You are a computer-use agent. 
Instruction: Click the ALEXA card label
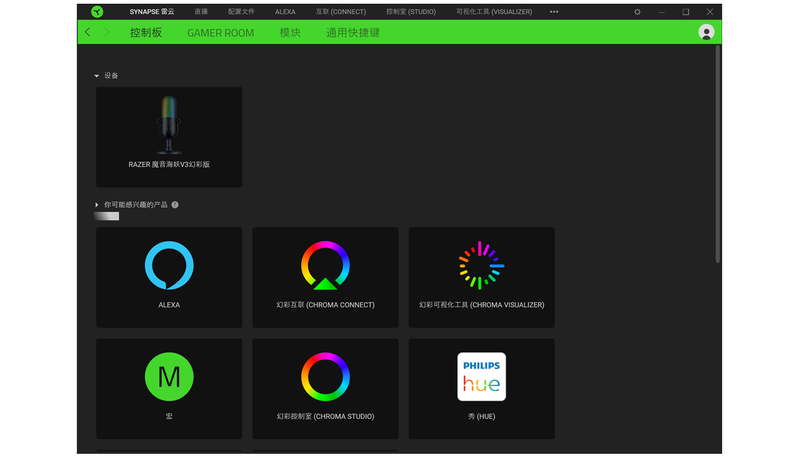(169, 304)
